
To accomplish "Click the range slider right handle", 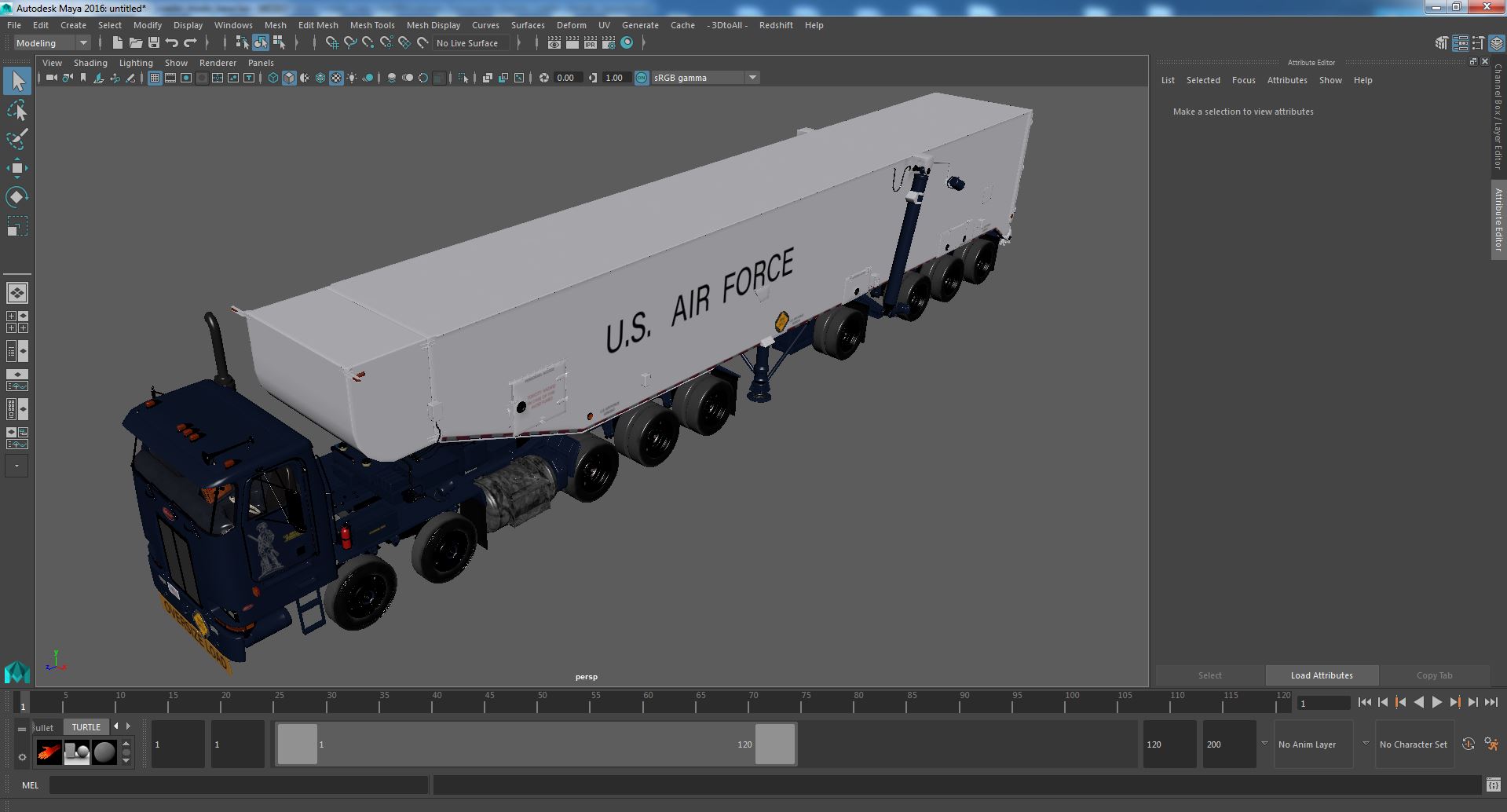I will [x=775, y=744].
